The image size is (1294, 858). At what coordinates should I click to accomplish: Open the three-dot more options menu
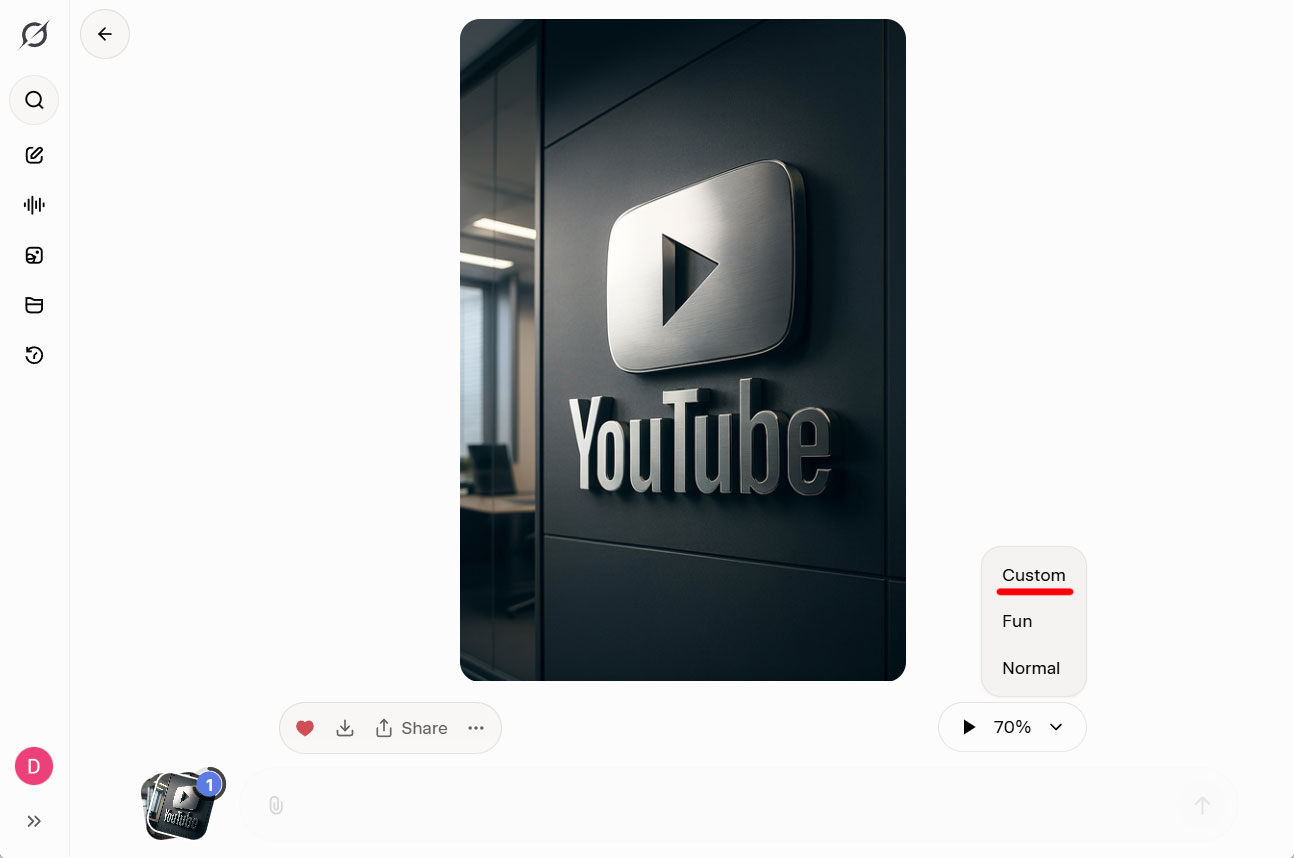click(476, 728)
